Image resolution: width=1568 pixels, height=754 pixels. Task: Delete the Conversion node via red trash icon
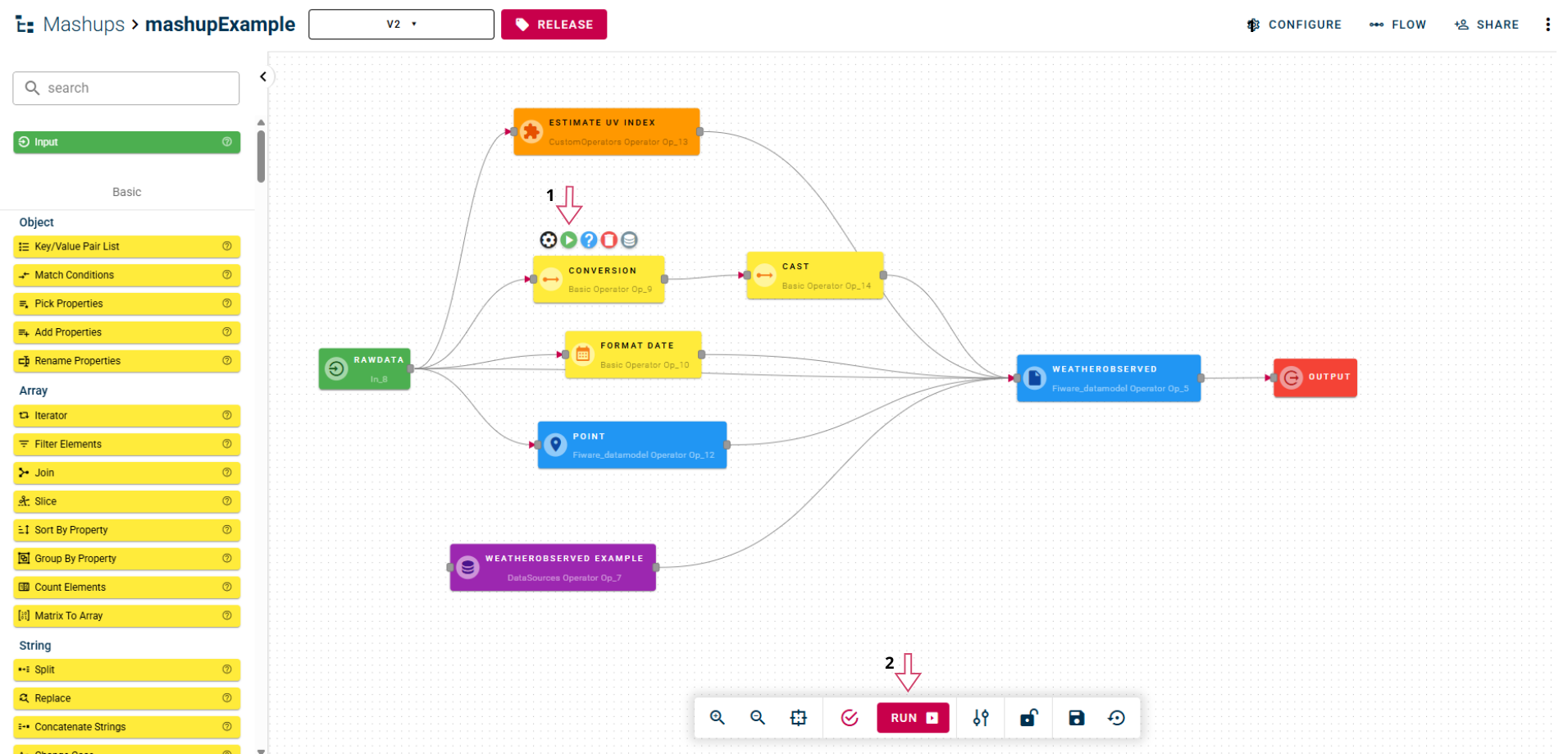point(609,240)
